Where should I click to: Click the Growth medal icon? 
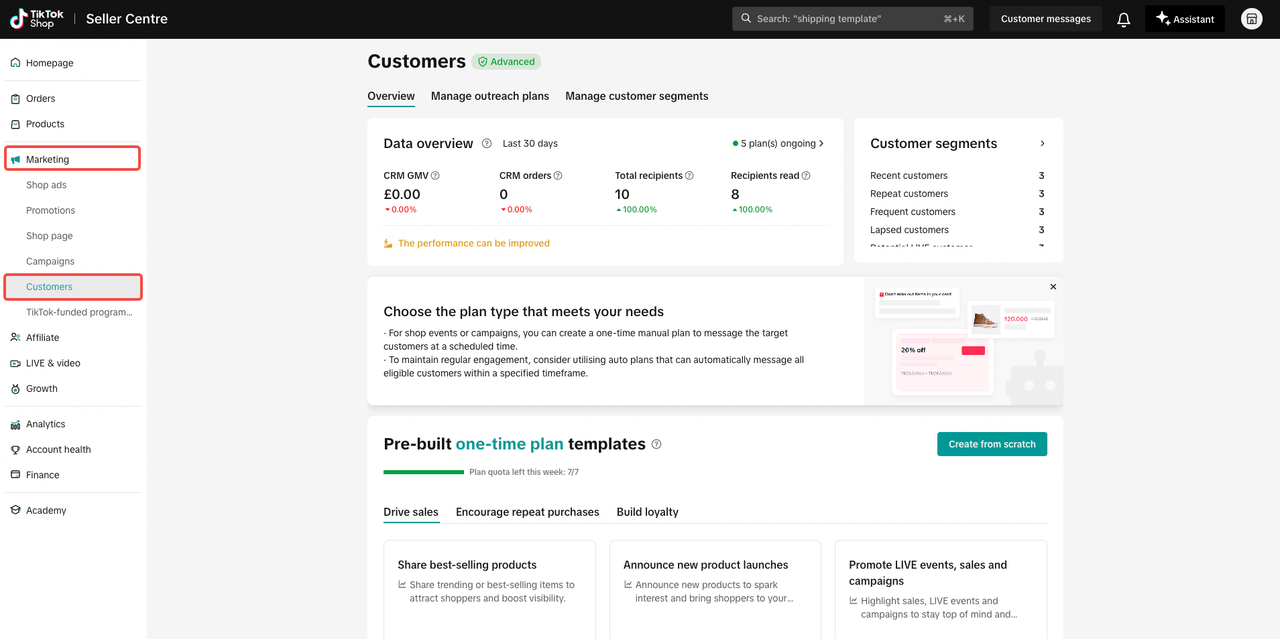pos(15,389)
